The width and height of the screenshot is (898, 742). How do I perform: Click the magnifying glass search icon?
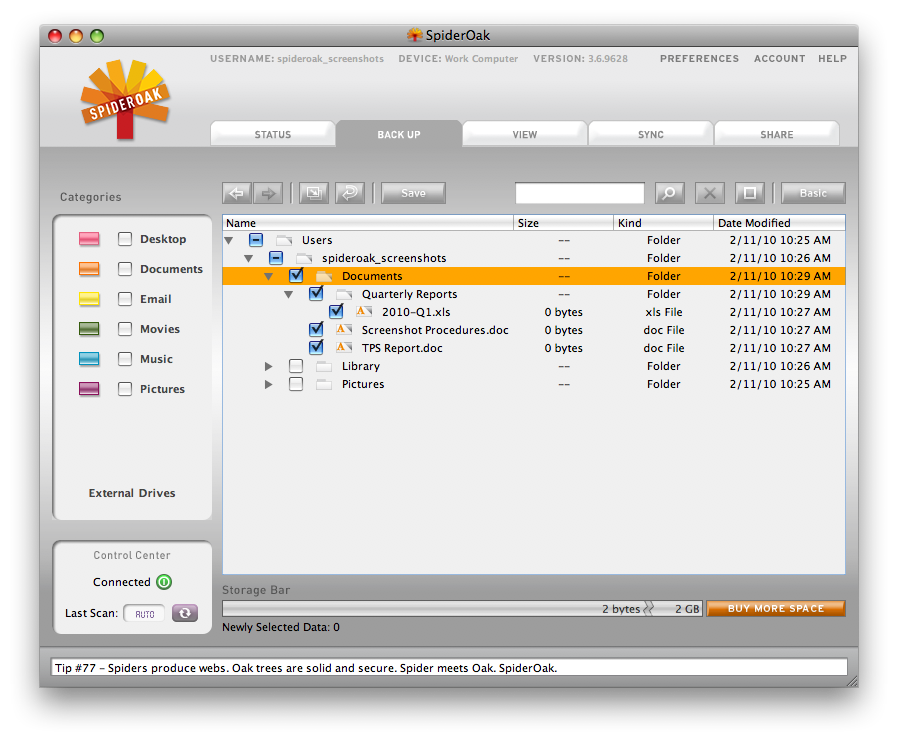coord(669,193)
